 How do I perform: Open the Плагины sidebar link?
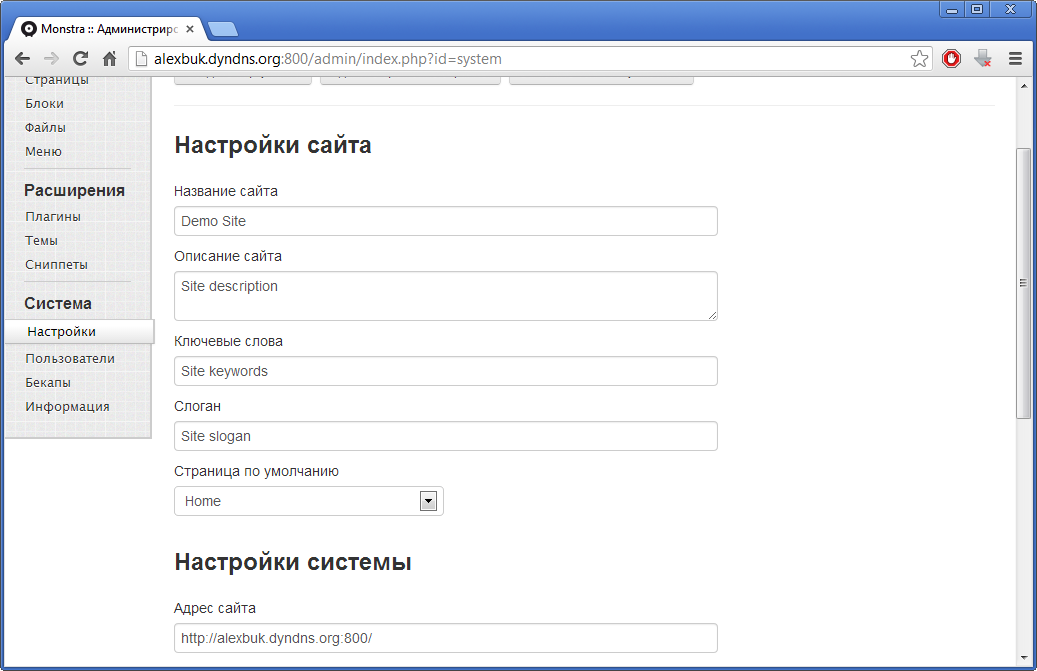point(53,216)
